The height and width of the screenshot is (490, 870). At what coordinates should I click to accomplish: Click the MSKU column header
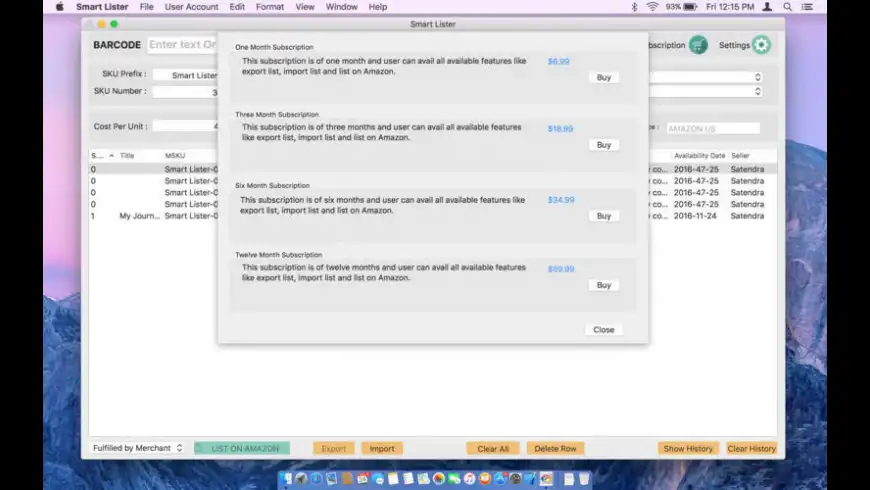175,155
